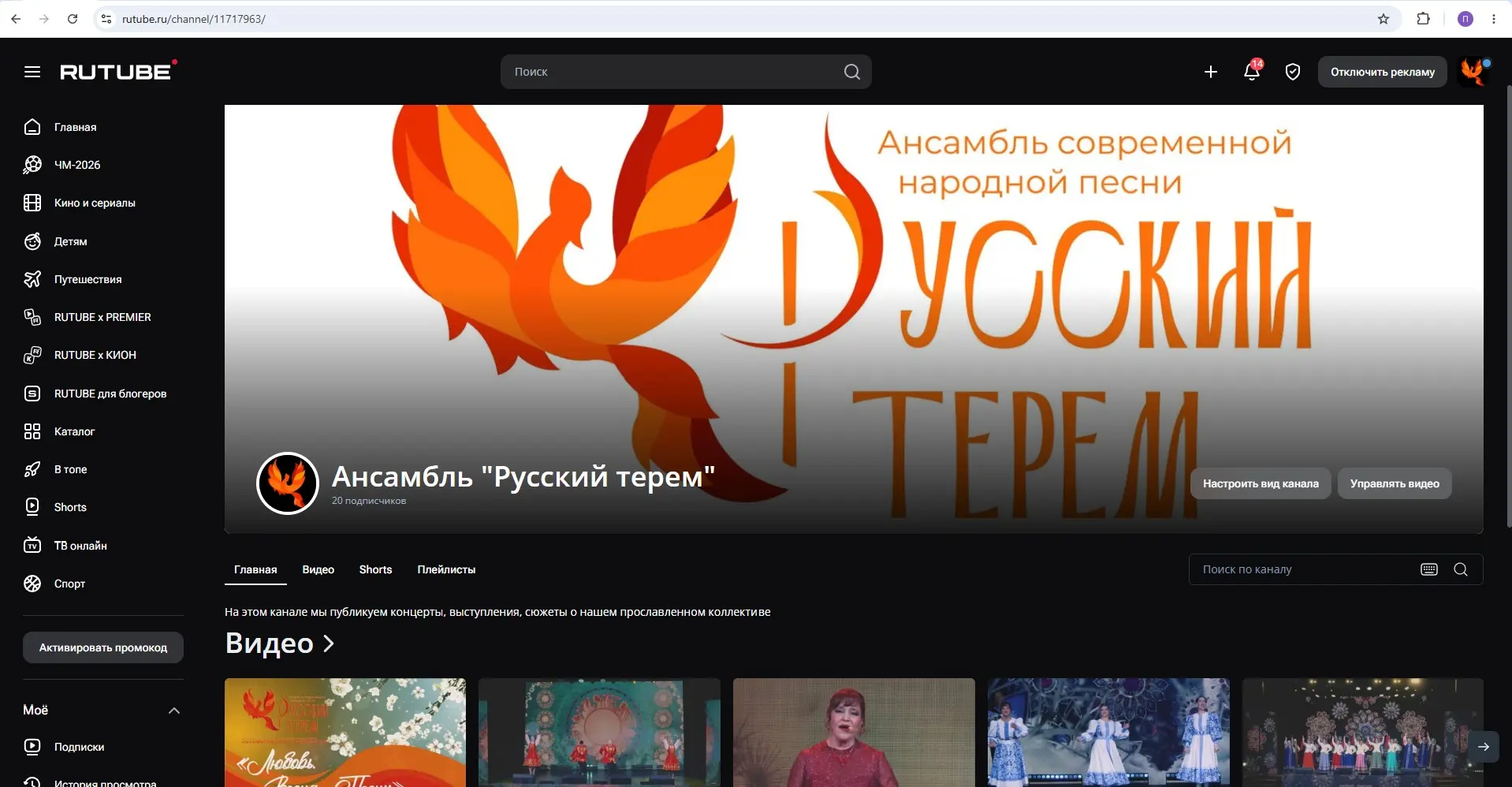Click the shield check icon
The width and height of the screenshot is (1512, 787).
(x=1293, y=72)
